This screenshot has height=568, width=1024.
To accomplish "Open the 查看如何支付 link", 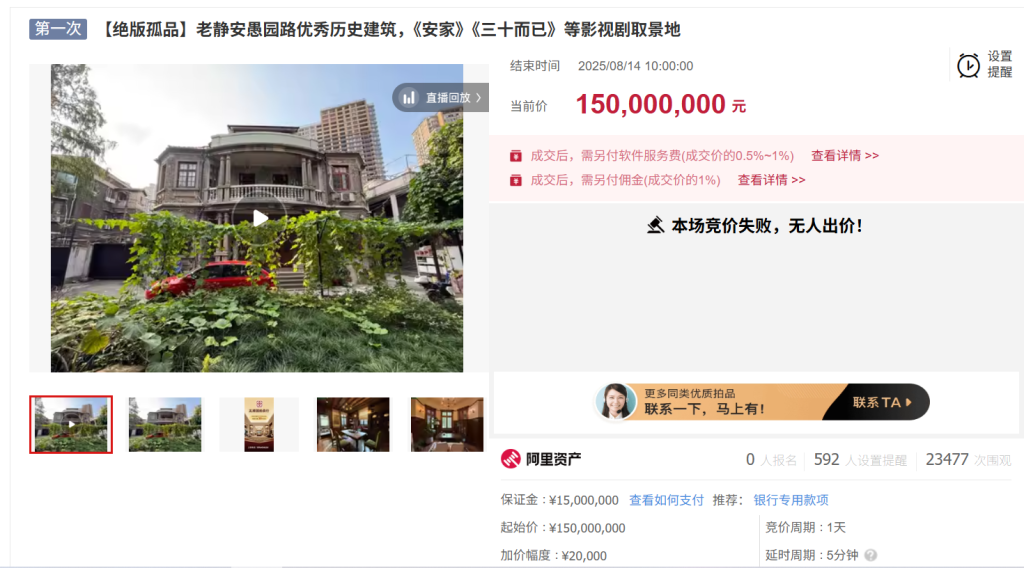I will click(x=666, y=500).
